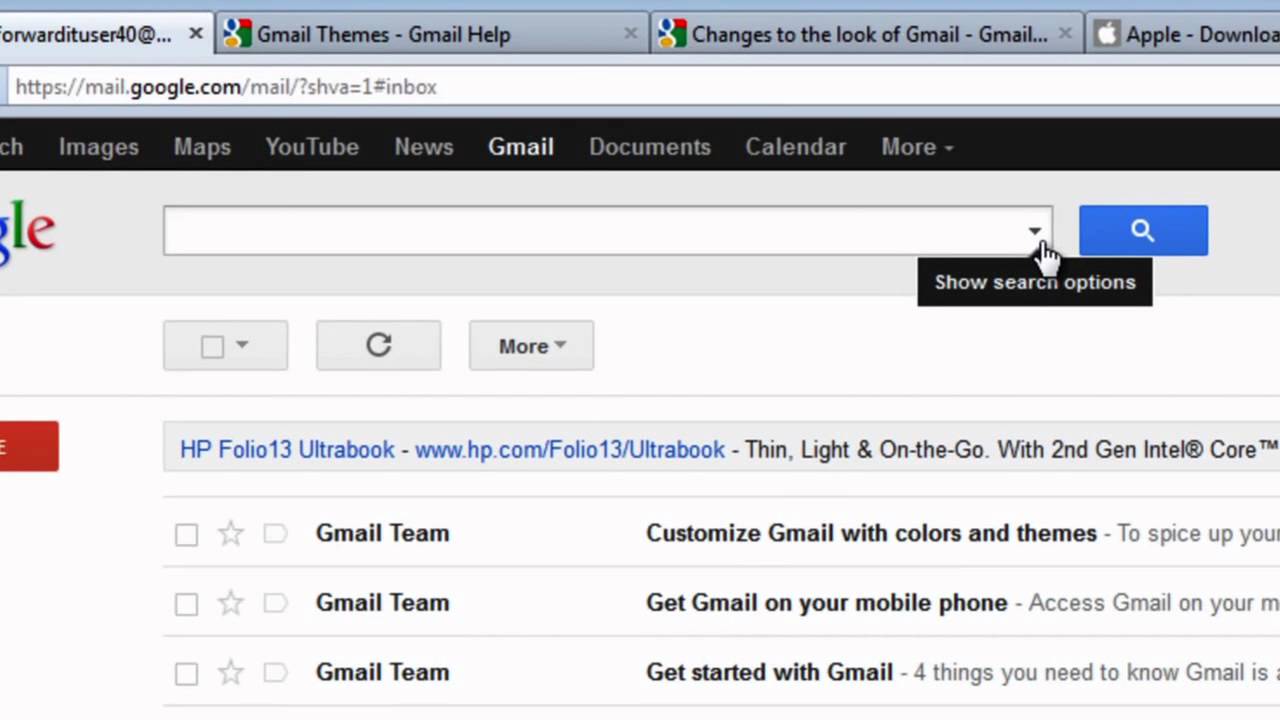Open the More actions dropdown
Screen dimensions: 1280x720
click(531, 346)
